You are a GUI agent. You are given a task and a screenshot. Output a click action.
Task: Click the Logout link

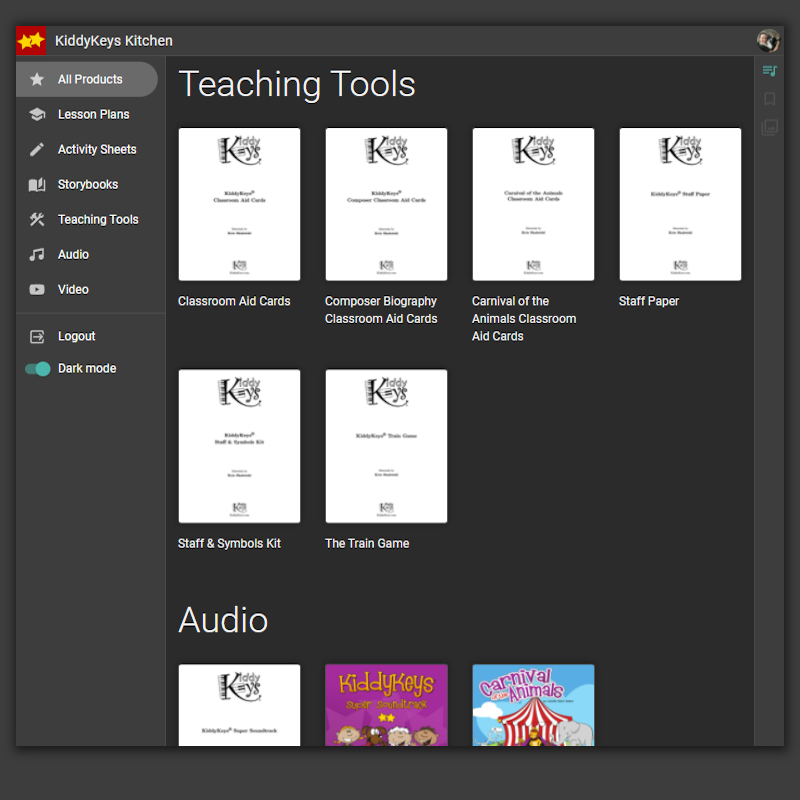click(x=77, y=336)
